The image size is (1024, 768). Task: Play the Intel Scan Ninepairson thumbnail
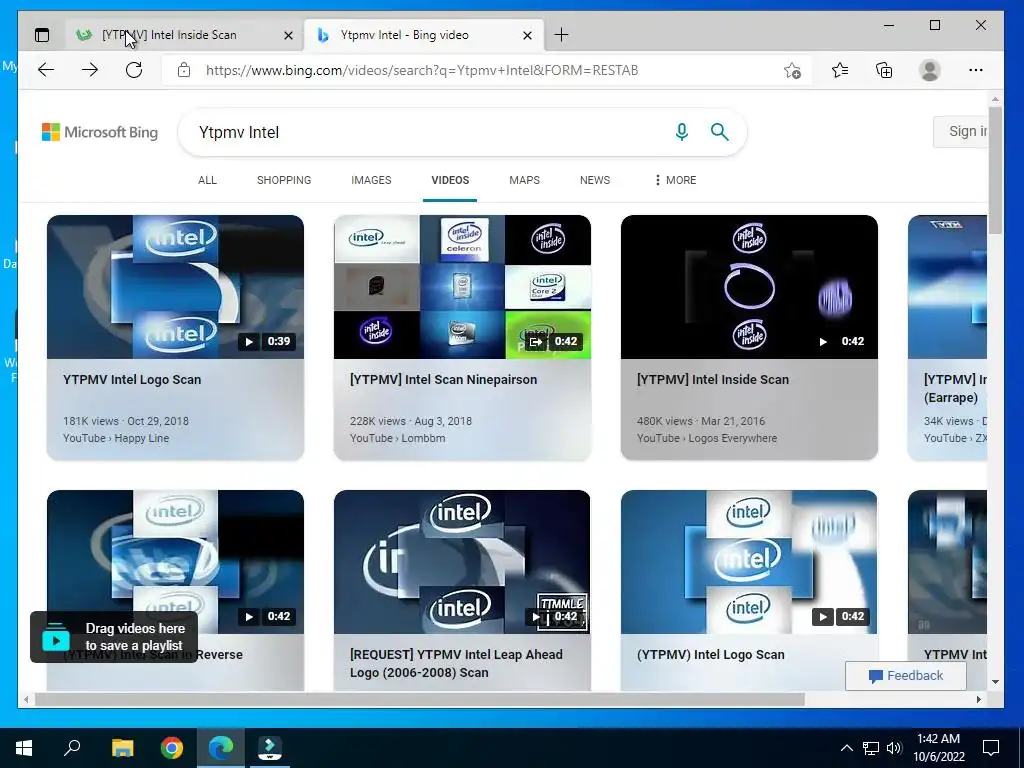[x=462, y=287]
